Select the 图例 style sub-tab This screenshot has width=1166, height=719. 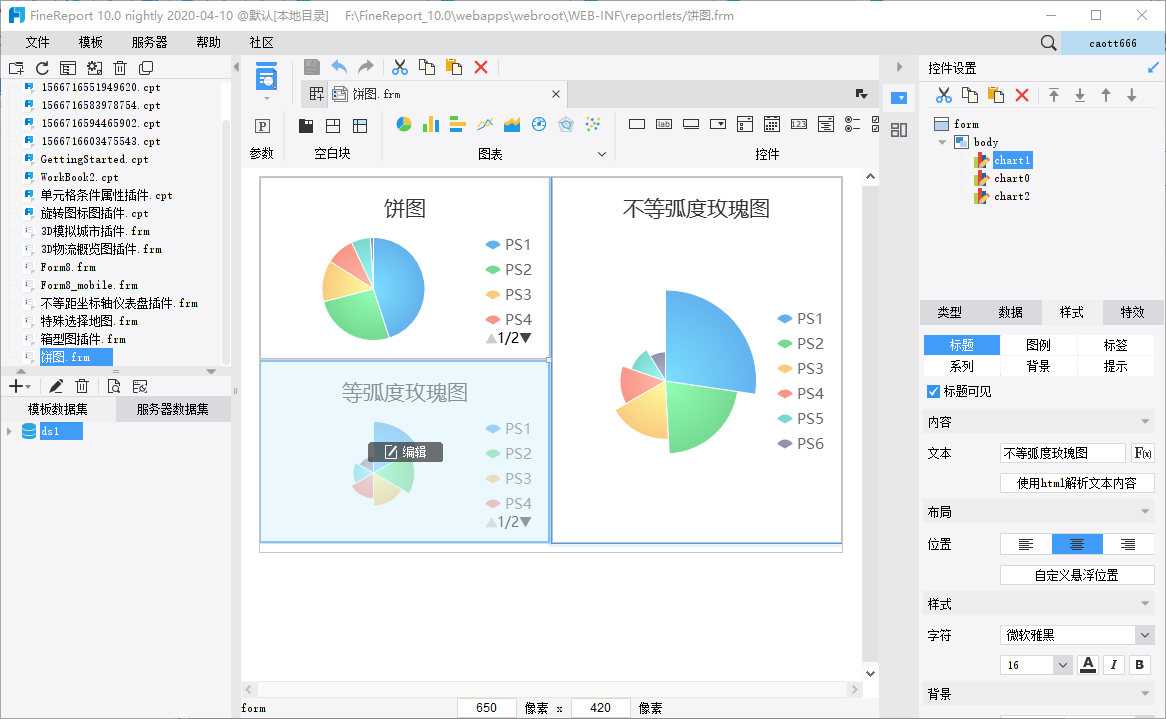point(1038,345)
